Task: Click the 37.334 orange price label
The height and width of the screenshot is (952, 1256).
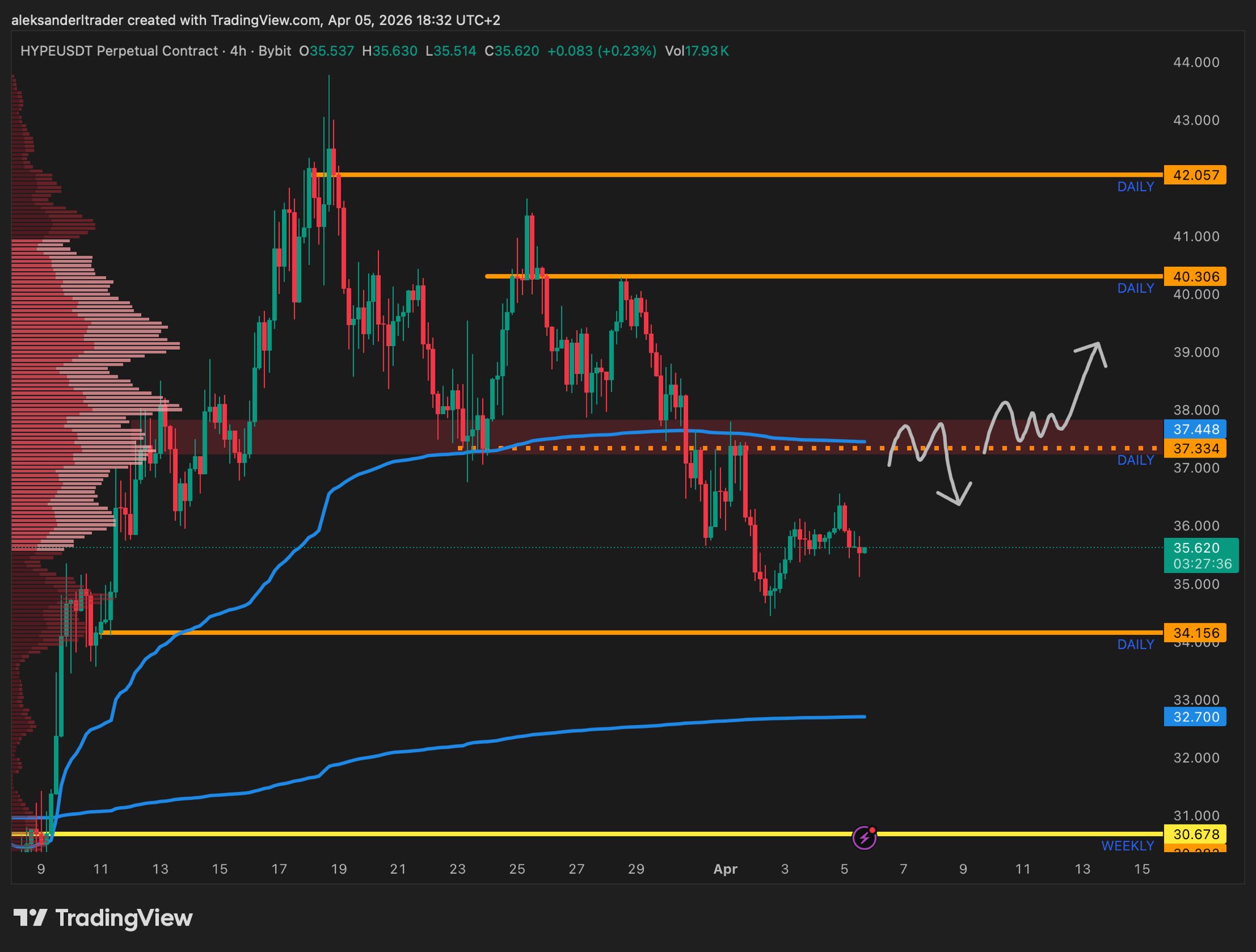Action: 1195,449
